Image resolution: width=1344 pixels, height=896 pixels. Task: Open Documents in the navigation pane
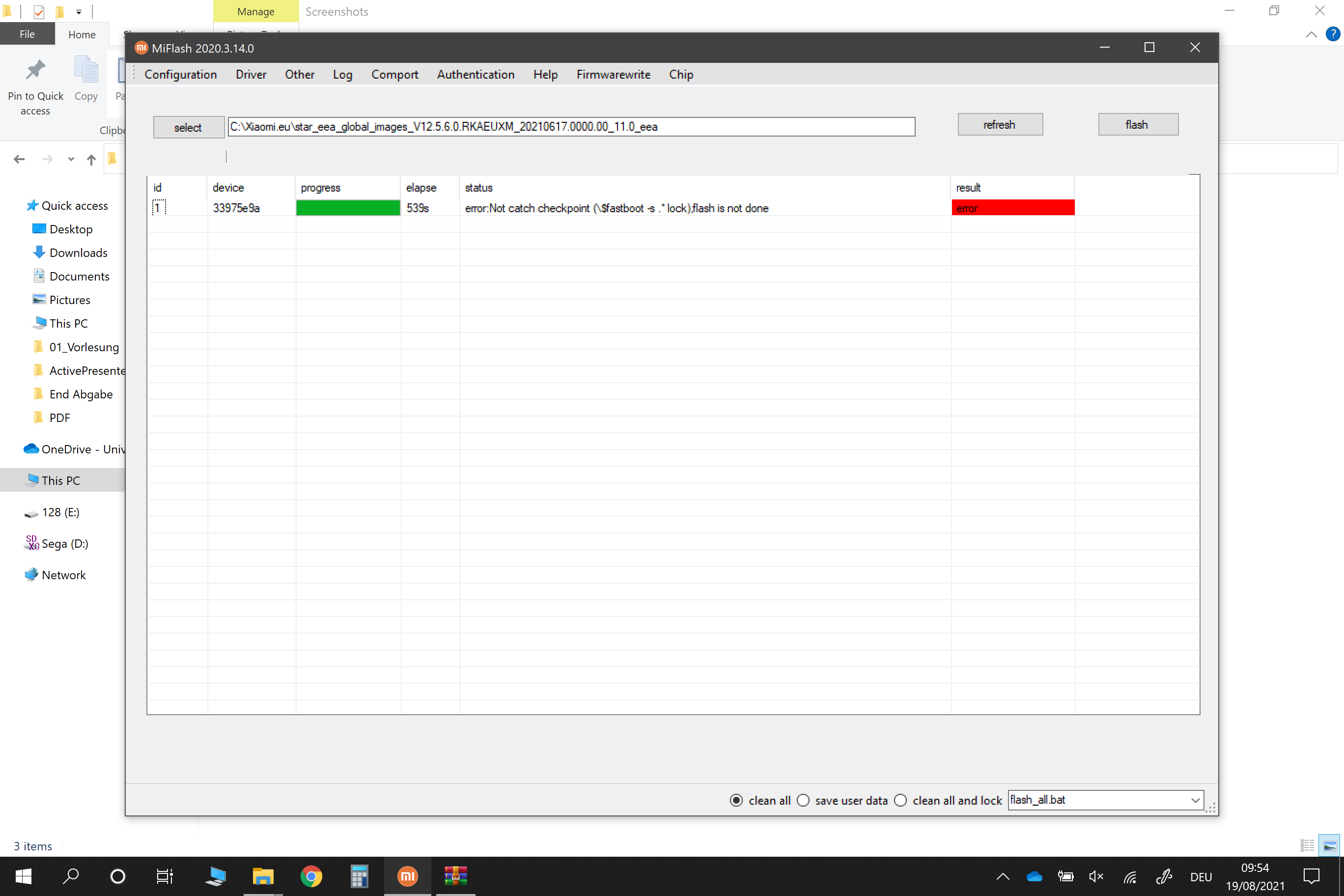pyautogui.click(x=79, y=276)
